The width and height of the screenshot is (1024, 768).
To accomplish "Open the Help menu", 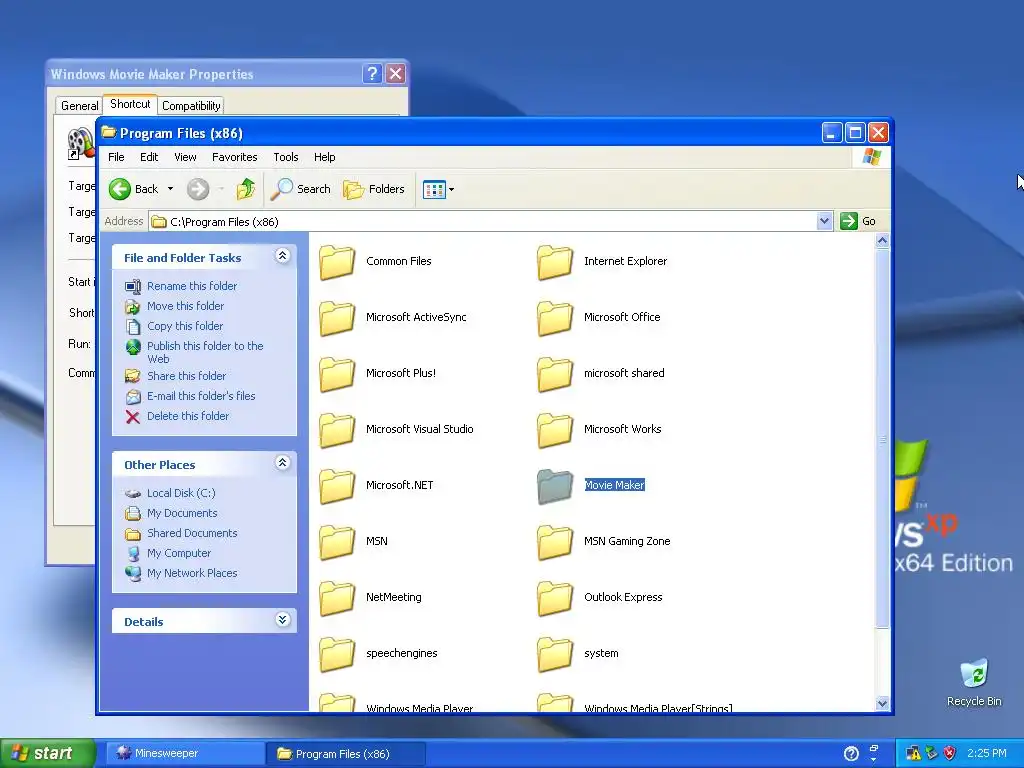I will pos(325,157).
